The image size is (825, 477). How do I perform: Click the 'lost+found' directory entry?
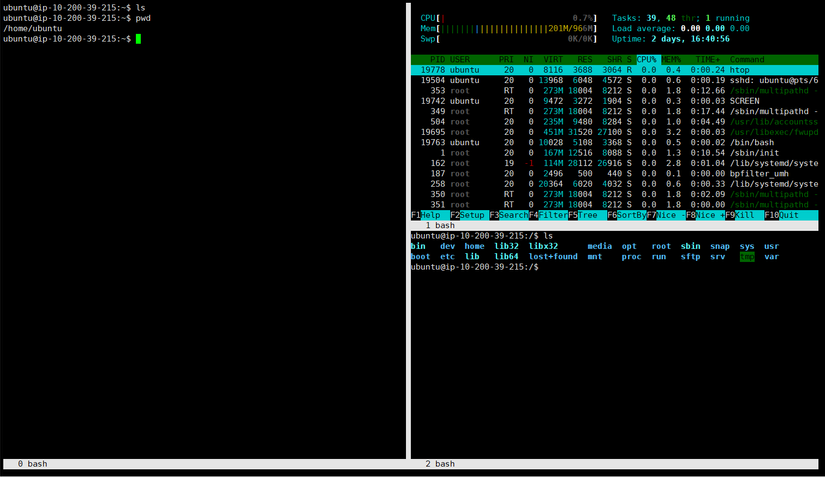[553, 257]
